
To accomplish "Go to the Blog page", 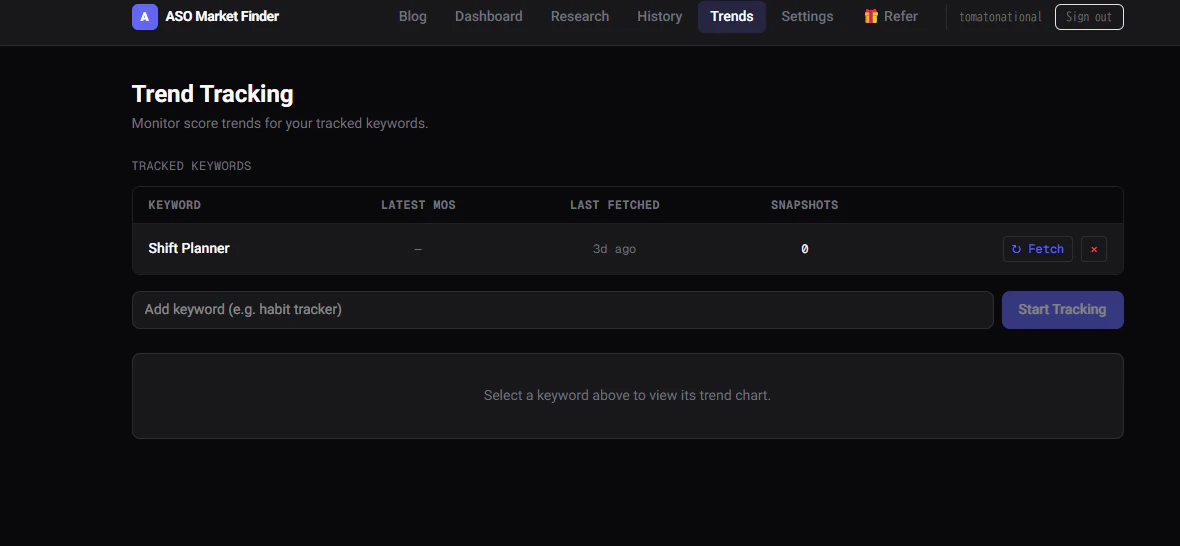I will point(412,17).
